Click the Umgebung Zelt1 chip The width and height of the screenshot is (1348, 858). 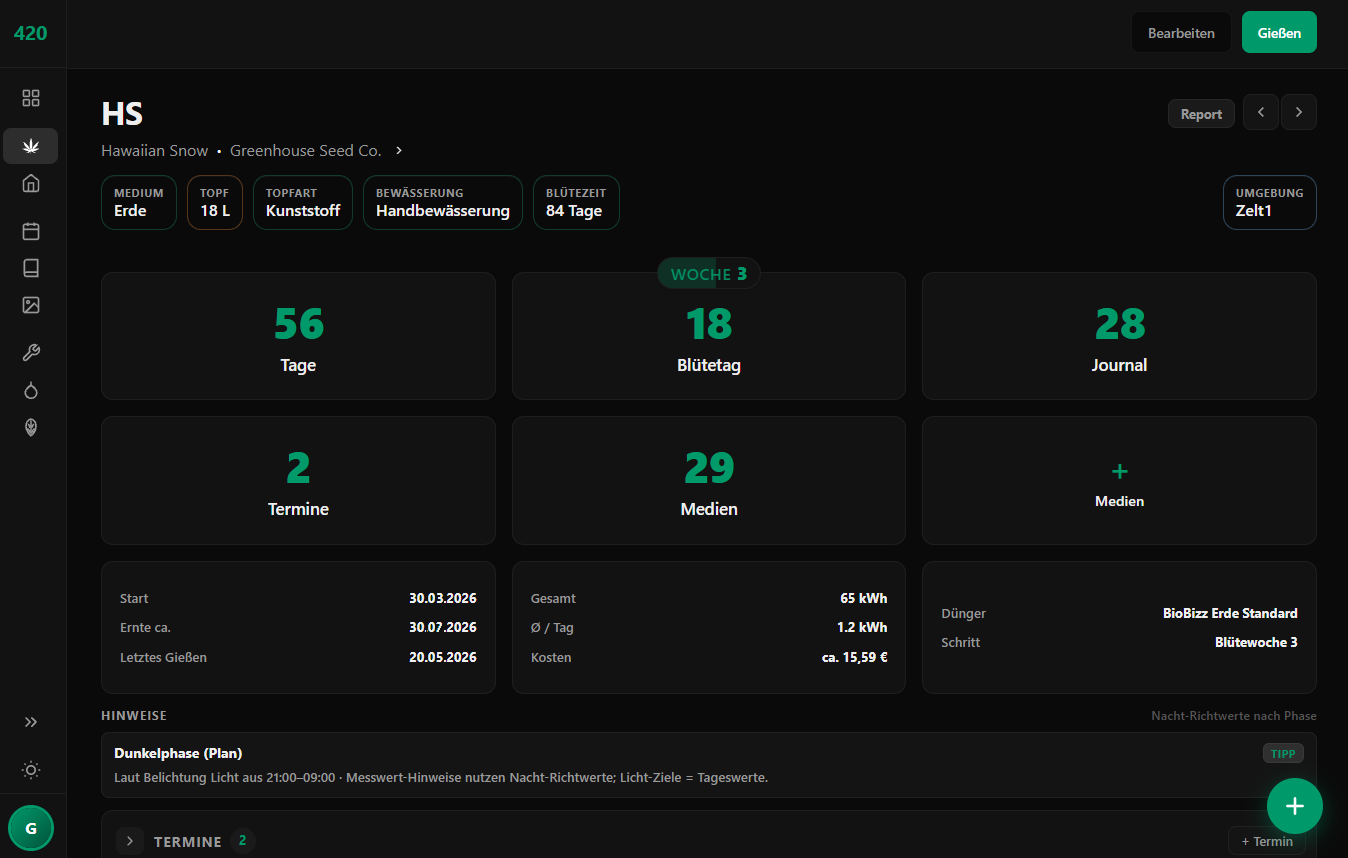tap(1270, 203)
